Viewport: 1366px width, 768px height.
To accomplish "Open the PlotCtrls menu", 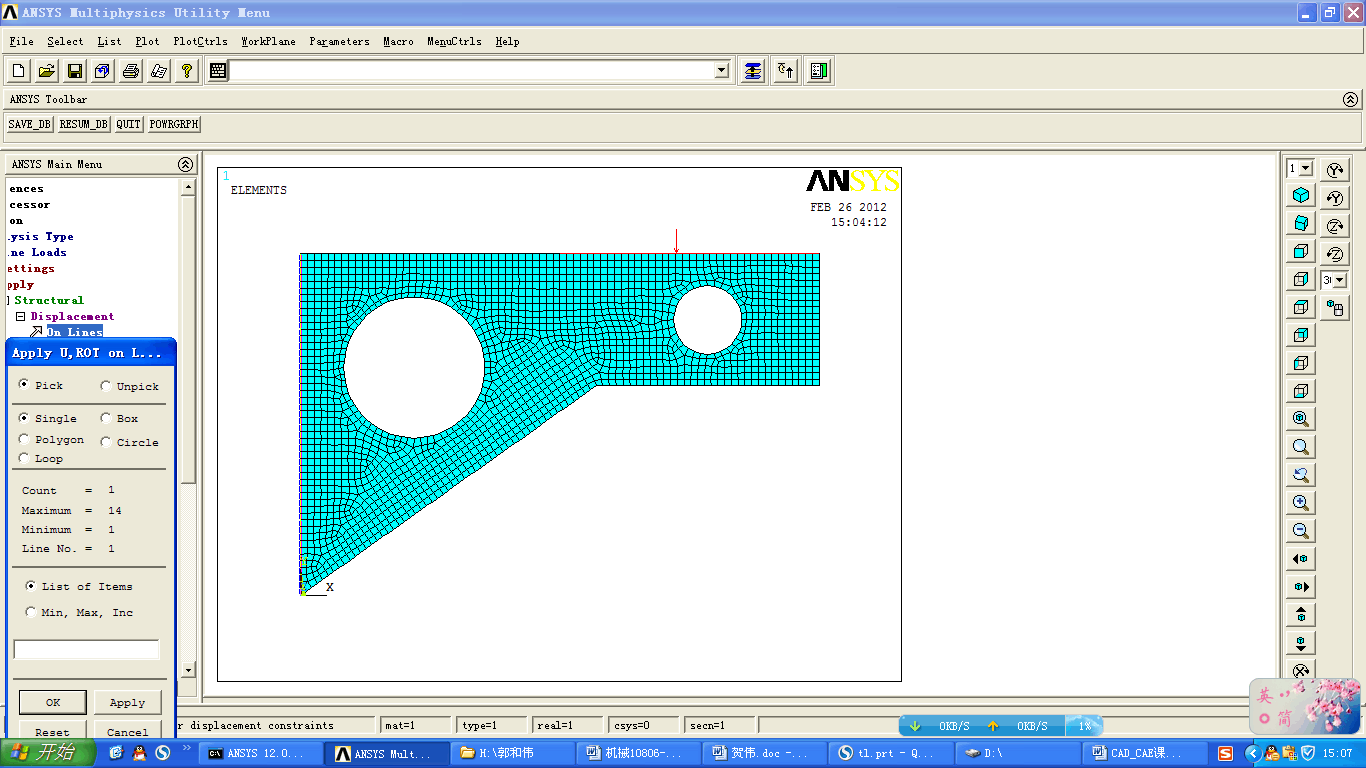I will (200, 41).
